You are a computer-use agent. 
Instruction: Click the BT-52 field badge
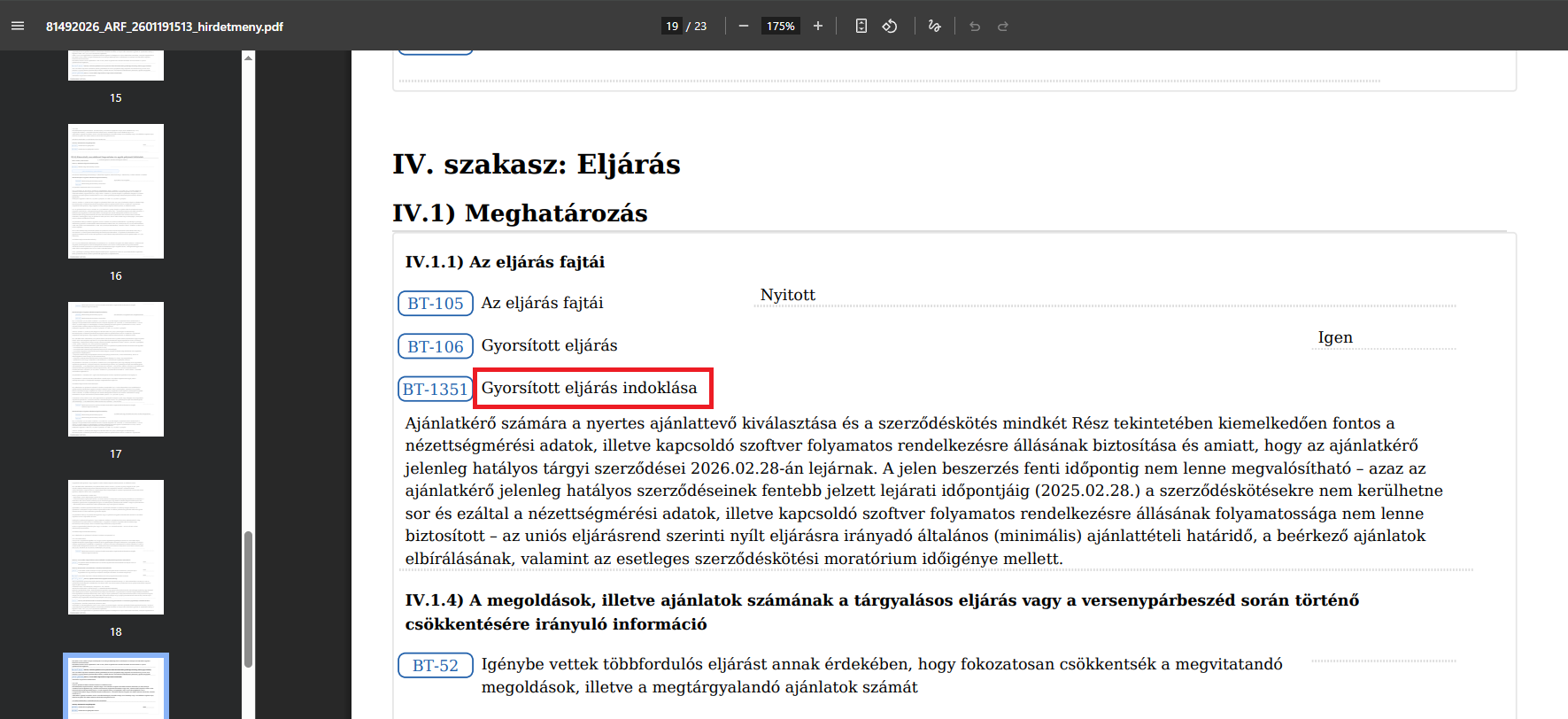point(435,666)
